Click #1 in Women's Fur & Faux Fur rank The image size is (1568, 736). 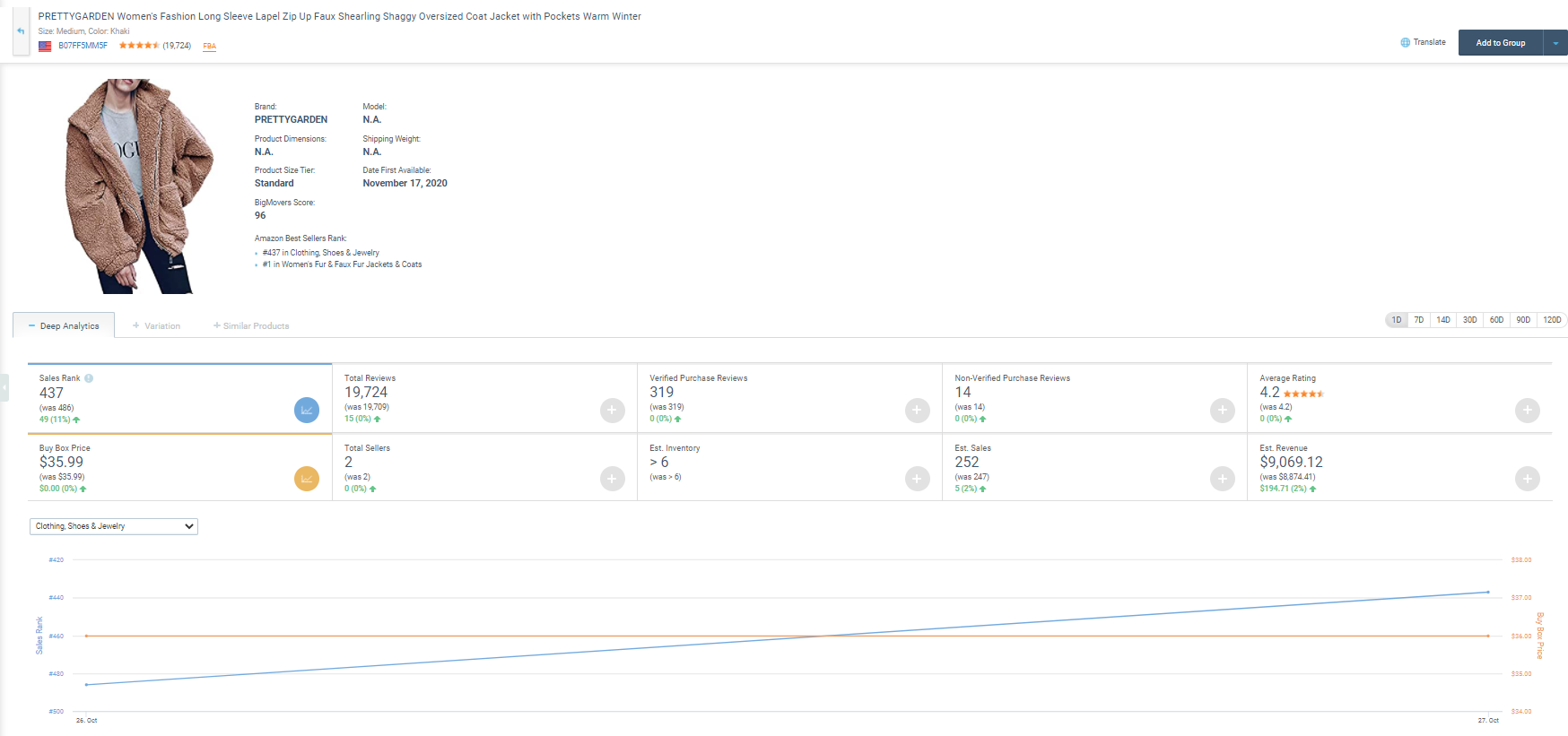pos(342,264)
